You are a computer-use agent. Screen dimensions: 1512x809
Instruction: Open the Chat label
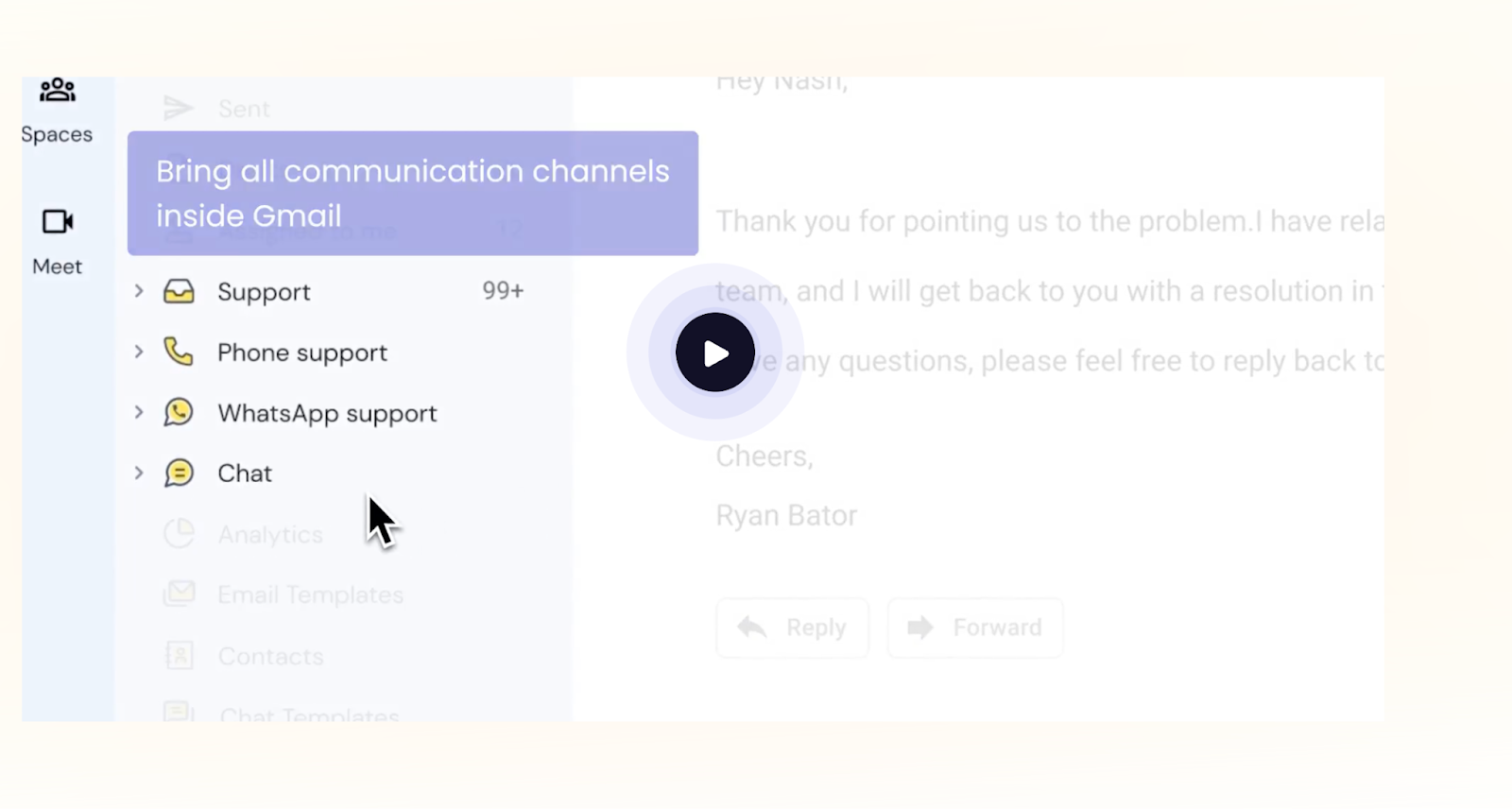[x=245, y=473]
